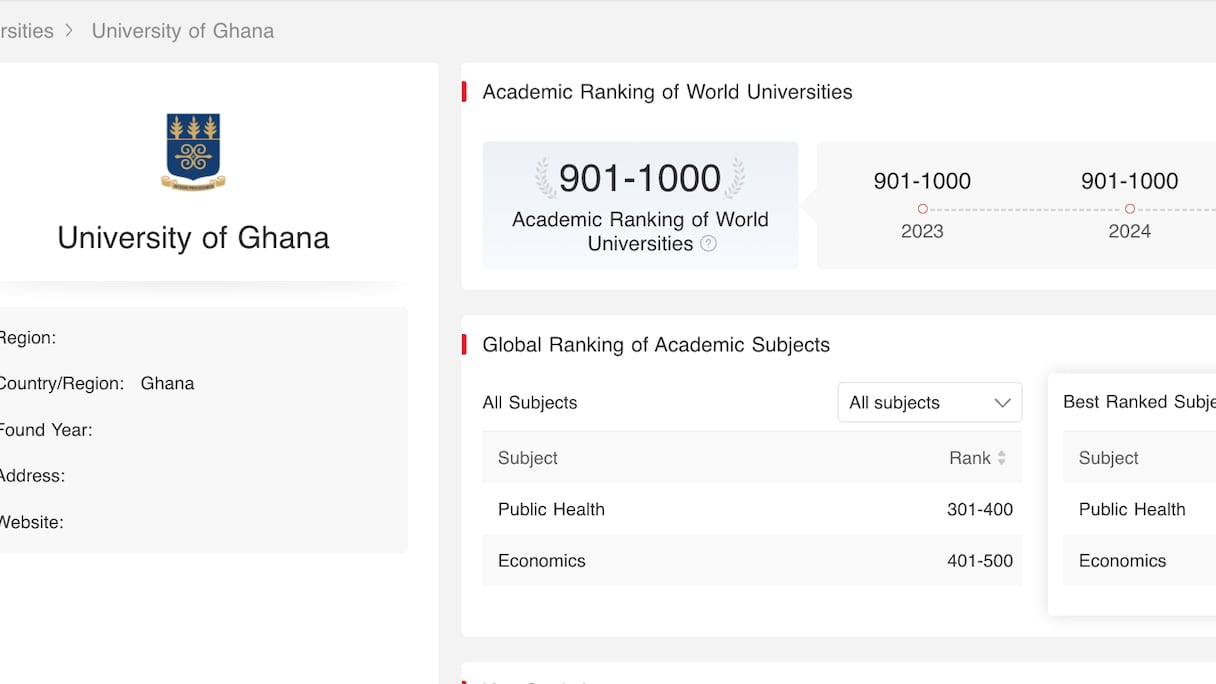
Task: Click the Rank column header
Action: click(x=969, y=458)
